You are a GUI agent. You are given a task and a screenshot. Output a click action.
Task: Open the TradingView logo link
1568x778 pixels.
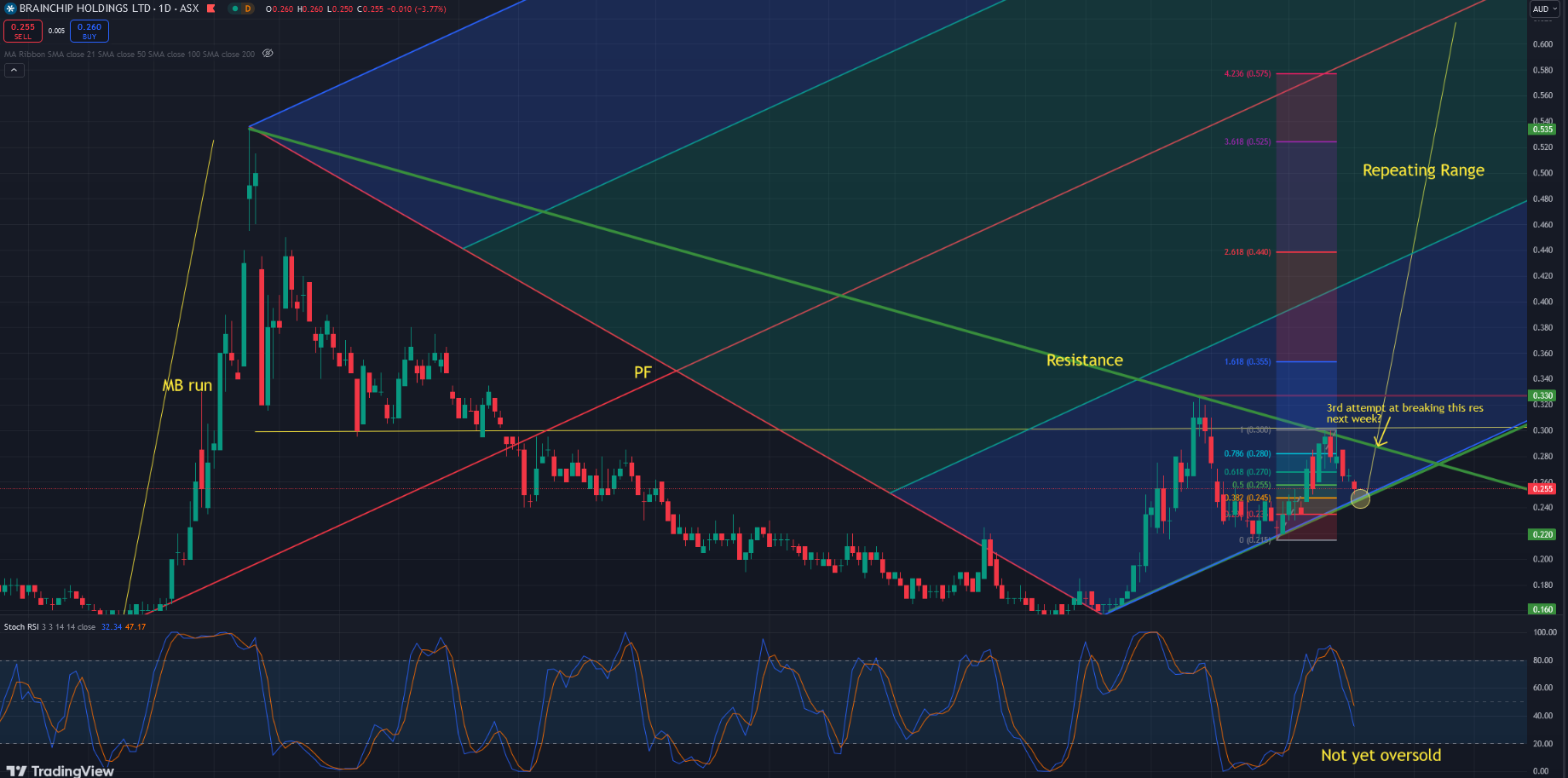(x=60, y=770)
